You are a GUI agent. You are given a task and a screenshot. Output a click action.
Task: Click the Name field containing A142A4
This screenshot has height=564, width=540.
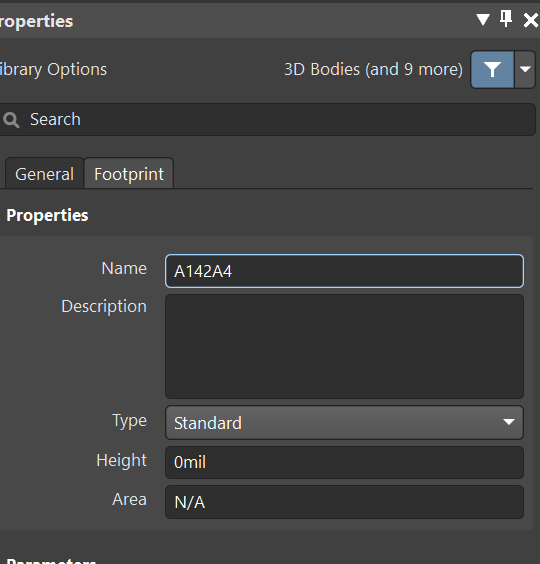coord(344,271)
